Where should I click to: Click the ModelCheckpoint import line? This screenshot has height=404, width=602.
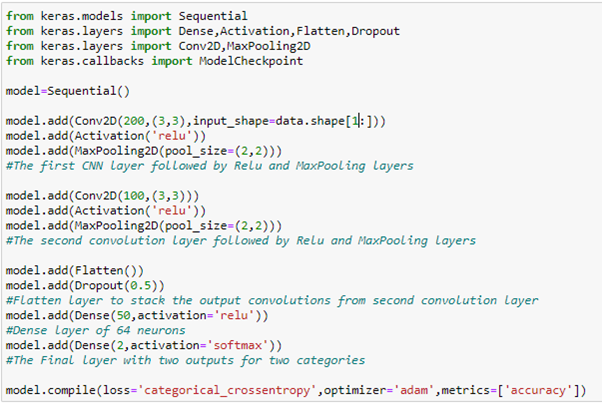[154, 61]
